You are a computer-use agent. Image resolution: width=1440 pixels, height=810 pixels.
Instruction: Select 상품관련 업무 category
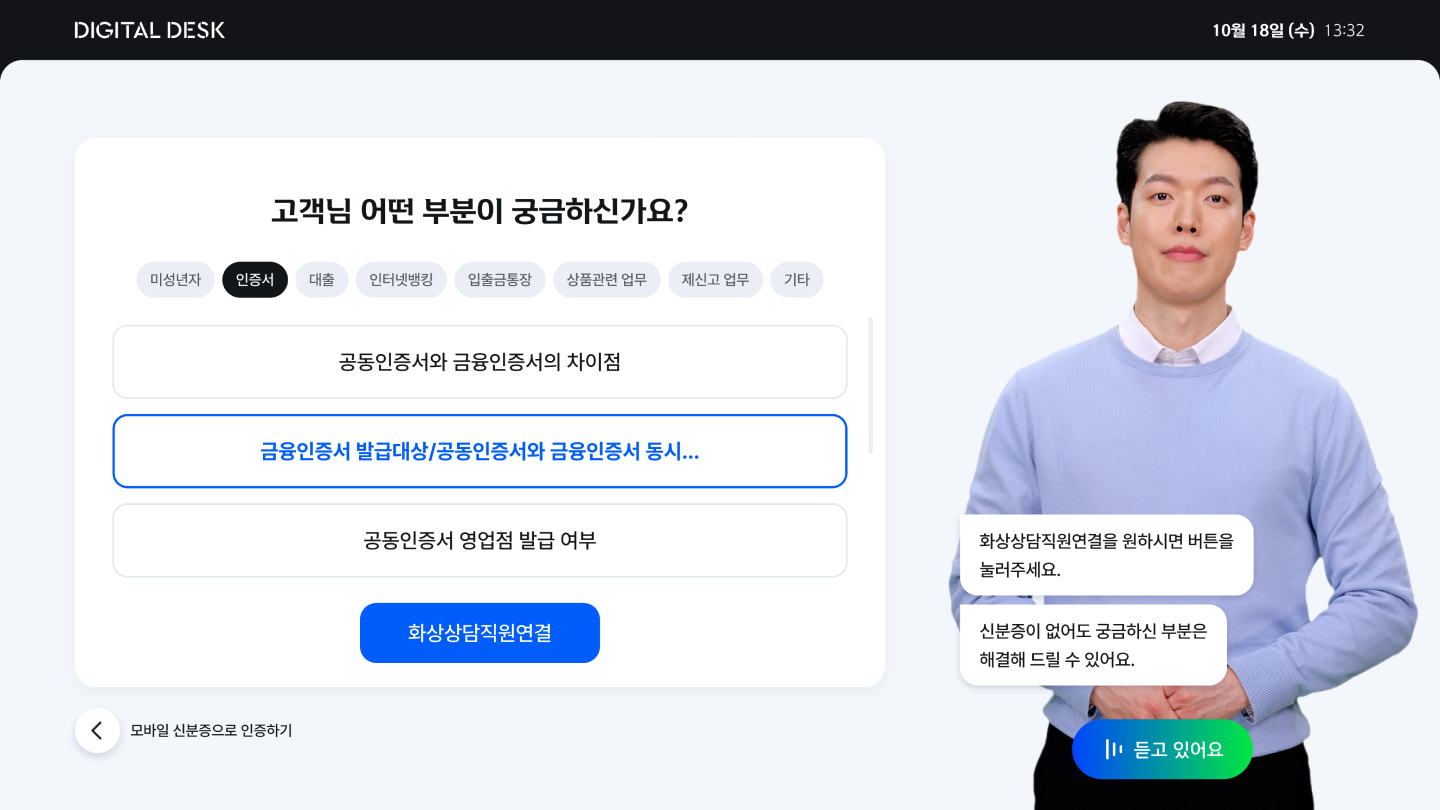607,280
